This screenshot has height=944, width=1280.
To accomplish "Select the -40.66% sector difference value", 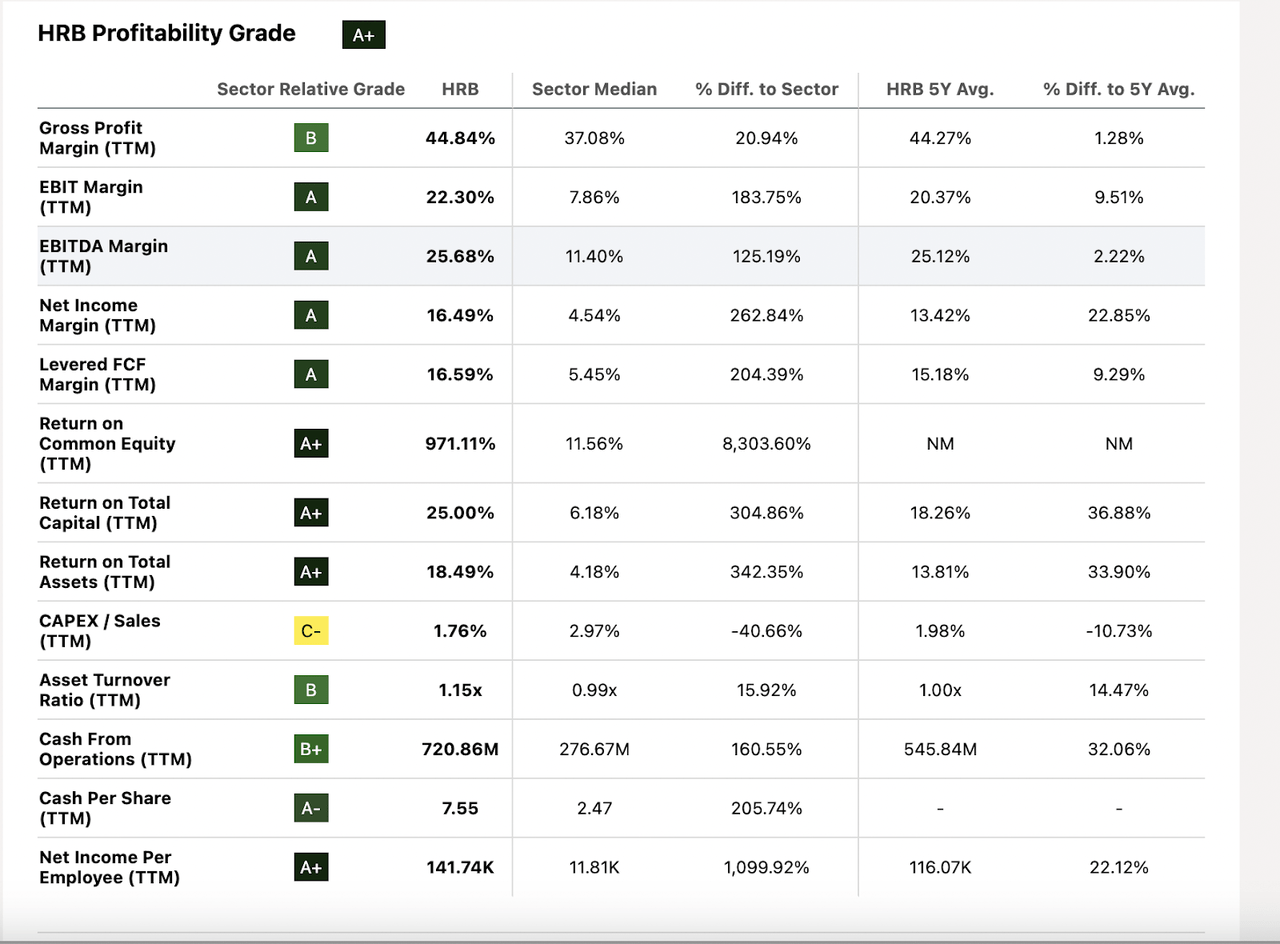I will 767,630.
